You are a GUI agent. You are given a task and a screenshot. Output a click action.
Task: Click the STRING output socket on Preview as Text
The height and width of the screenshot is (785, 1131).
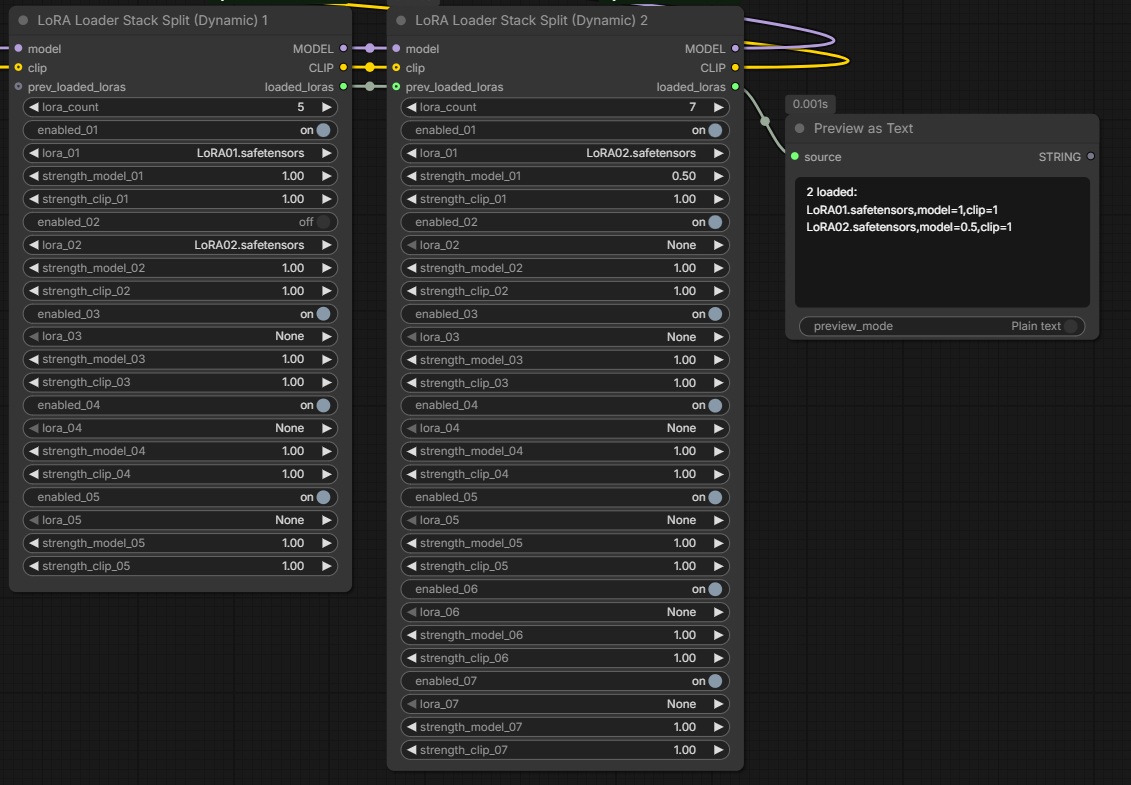click(x=1091, y=157)
